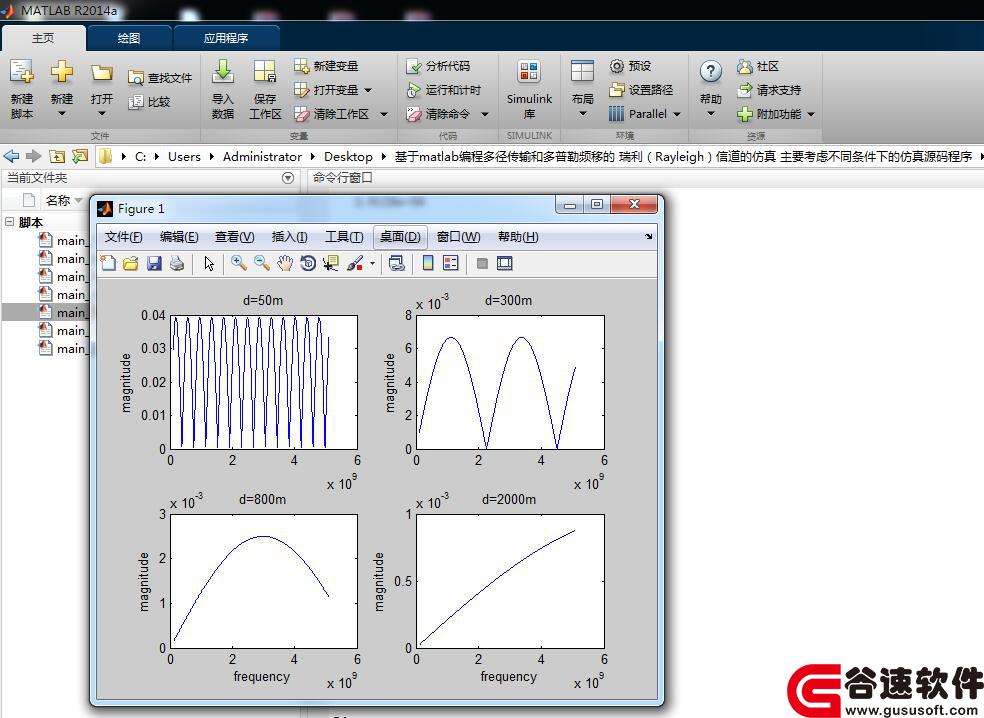Viewport: 984px width, 718px height.
Task: Click Desktop in the address path
Action: click(348, 156)
